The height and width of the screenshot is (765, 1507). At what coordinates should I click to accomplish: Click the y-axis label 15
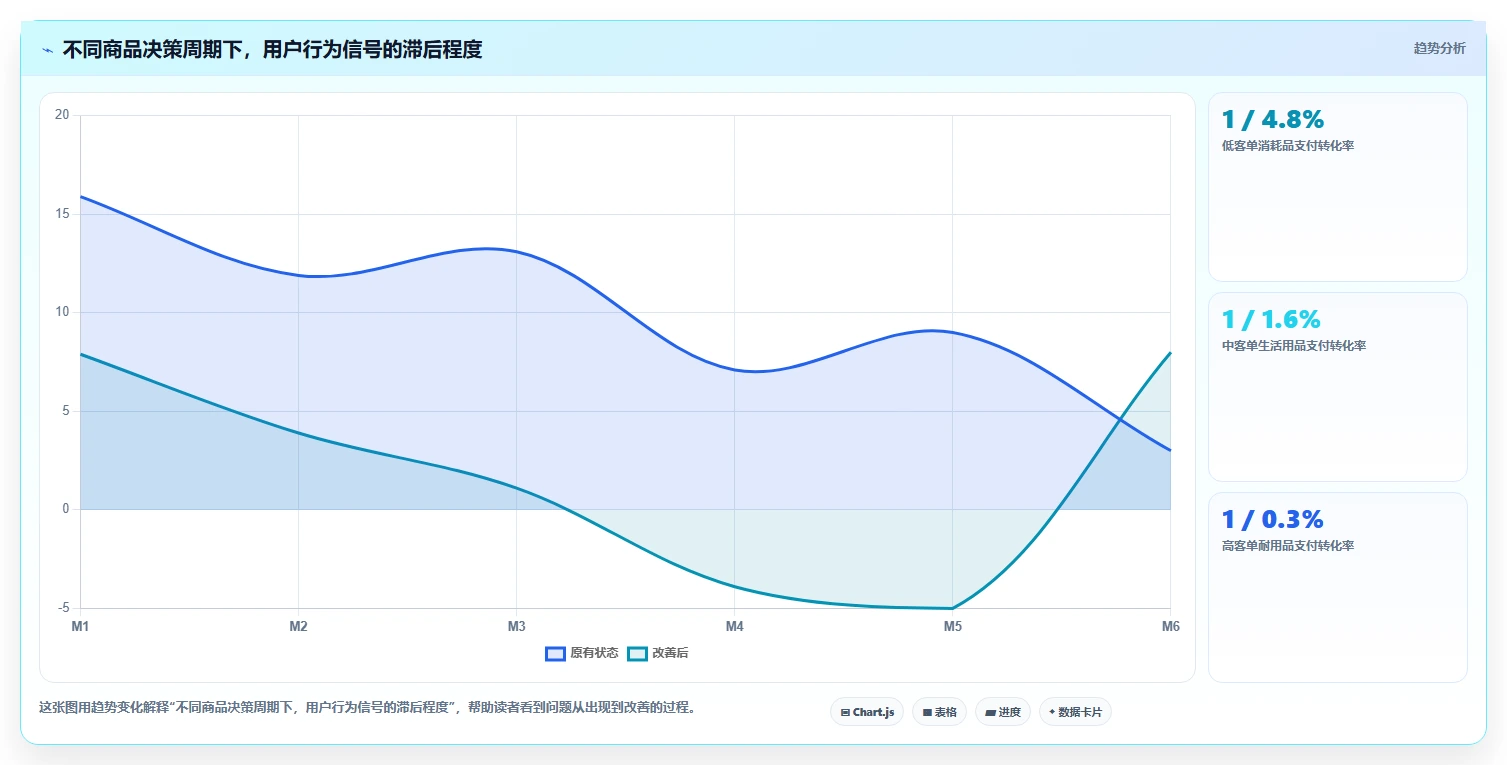coord(62,214)
